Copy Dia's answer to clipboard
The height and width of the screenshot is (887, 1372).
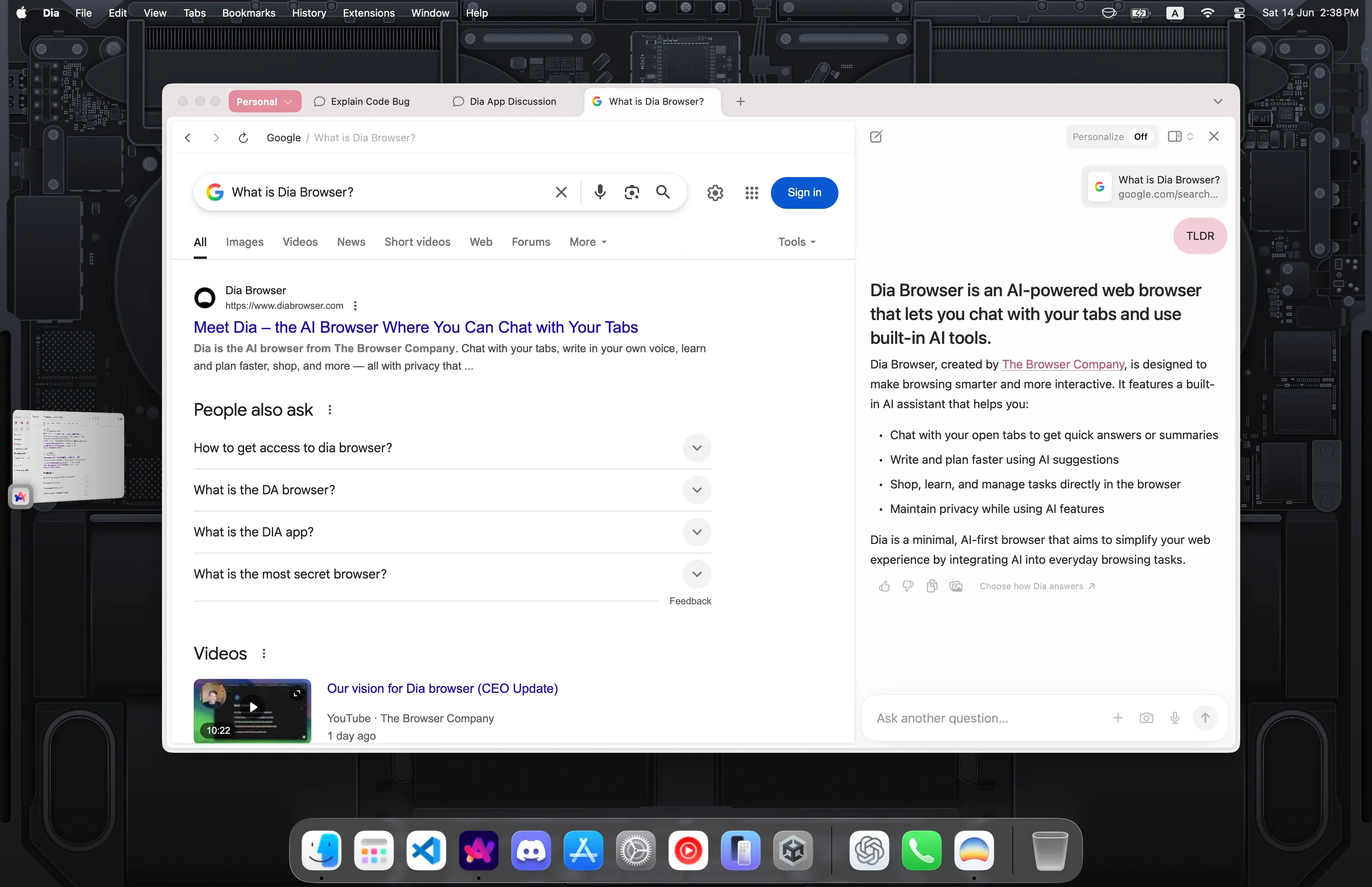[932, 586]
